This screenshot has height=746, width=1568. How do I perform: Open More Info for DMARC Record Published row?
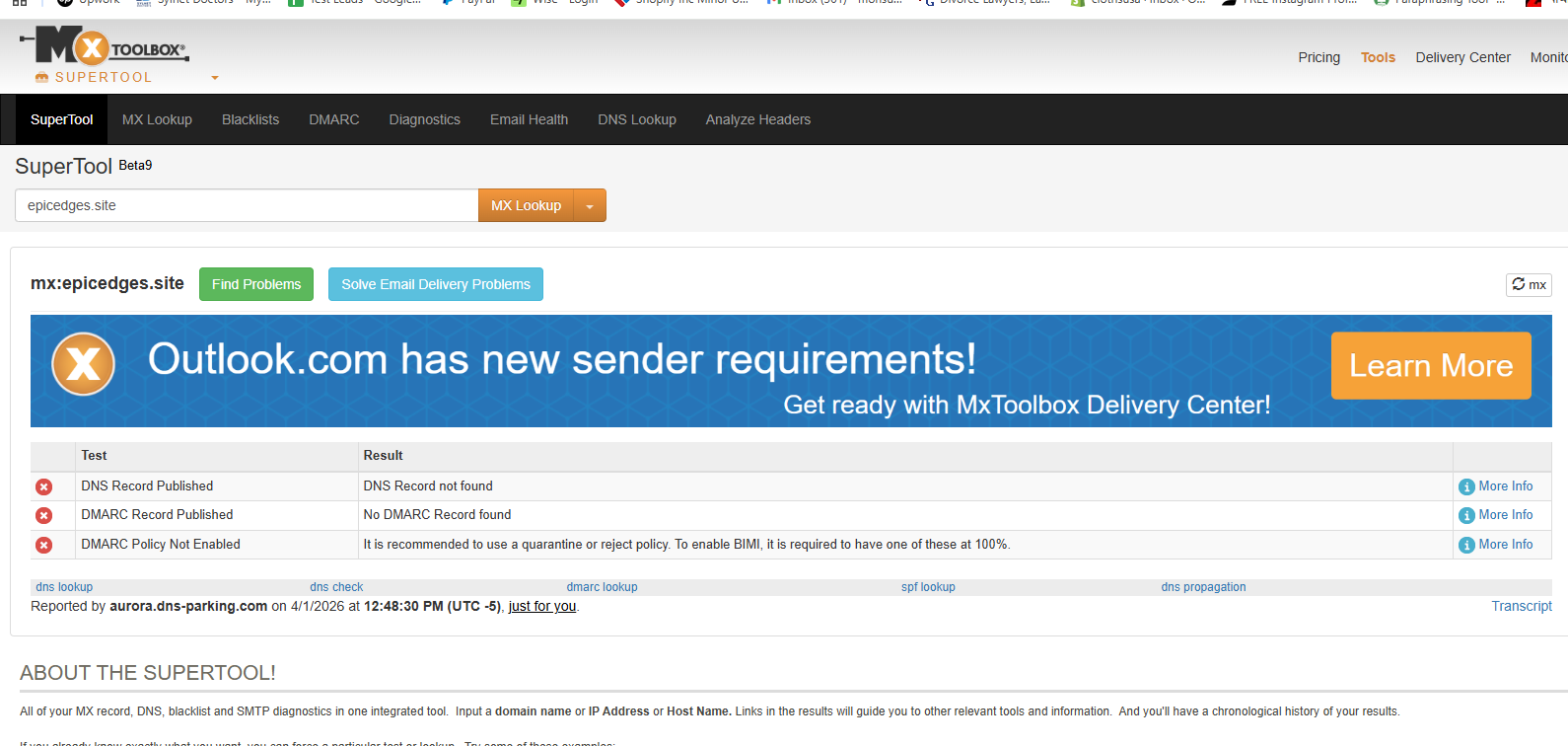[x=1496, y=515]
